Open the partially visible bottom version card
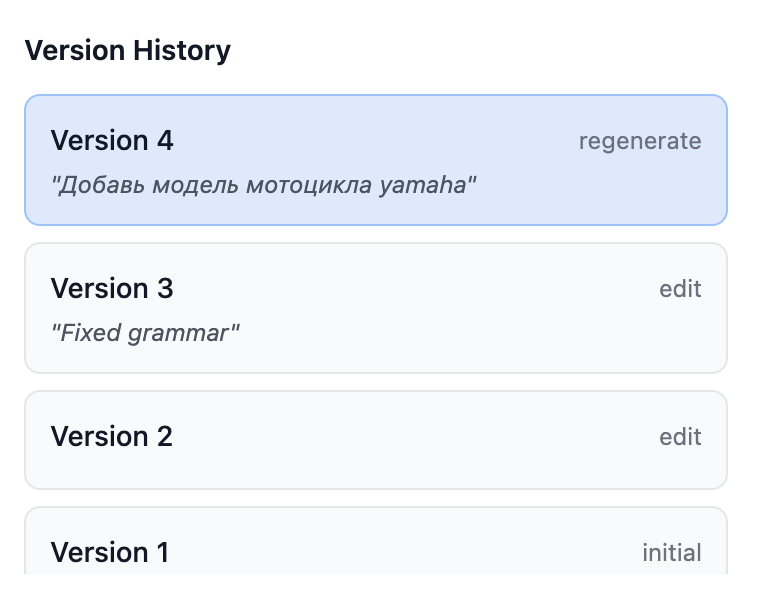The image size is (758, 602). [x=375, y=545]
